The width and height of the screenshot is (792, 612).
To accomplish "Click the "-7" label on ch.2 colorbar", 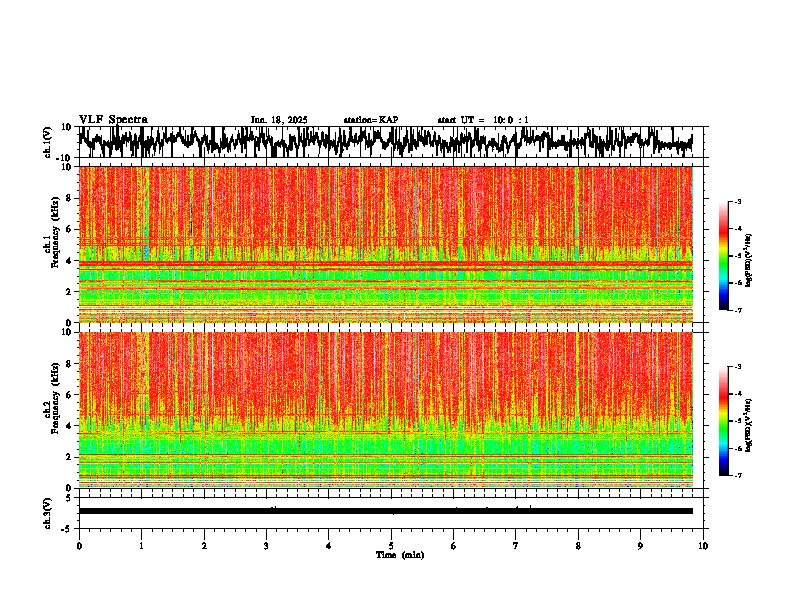I will pyautogui.click(x=737, y=475).
